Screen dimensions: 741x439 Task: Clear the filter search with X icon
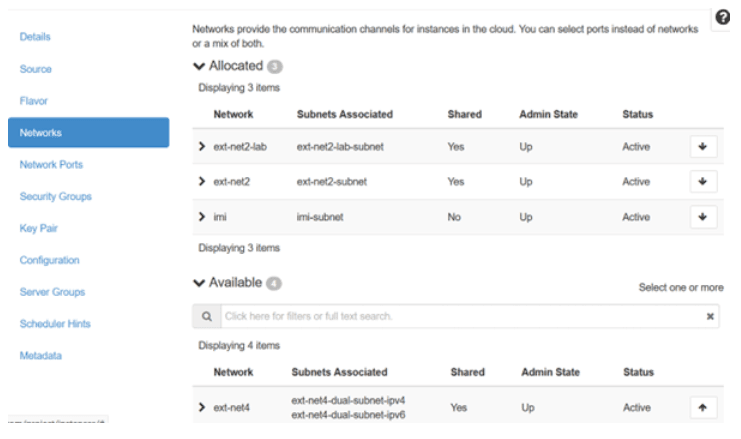(710, 317)
